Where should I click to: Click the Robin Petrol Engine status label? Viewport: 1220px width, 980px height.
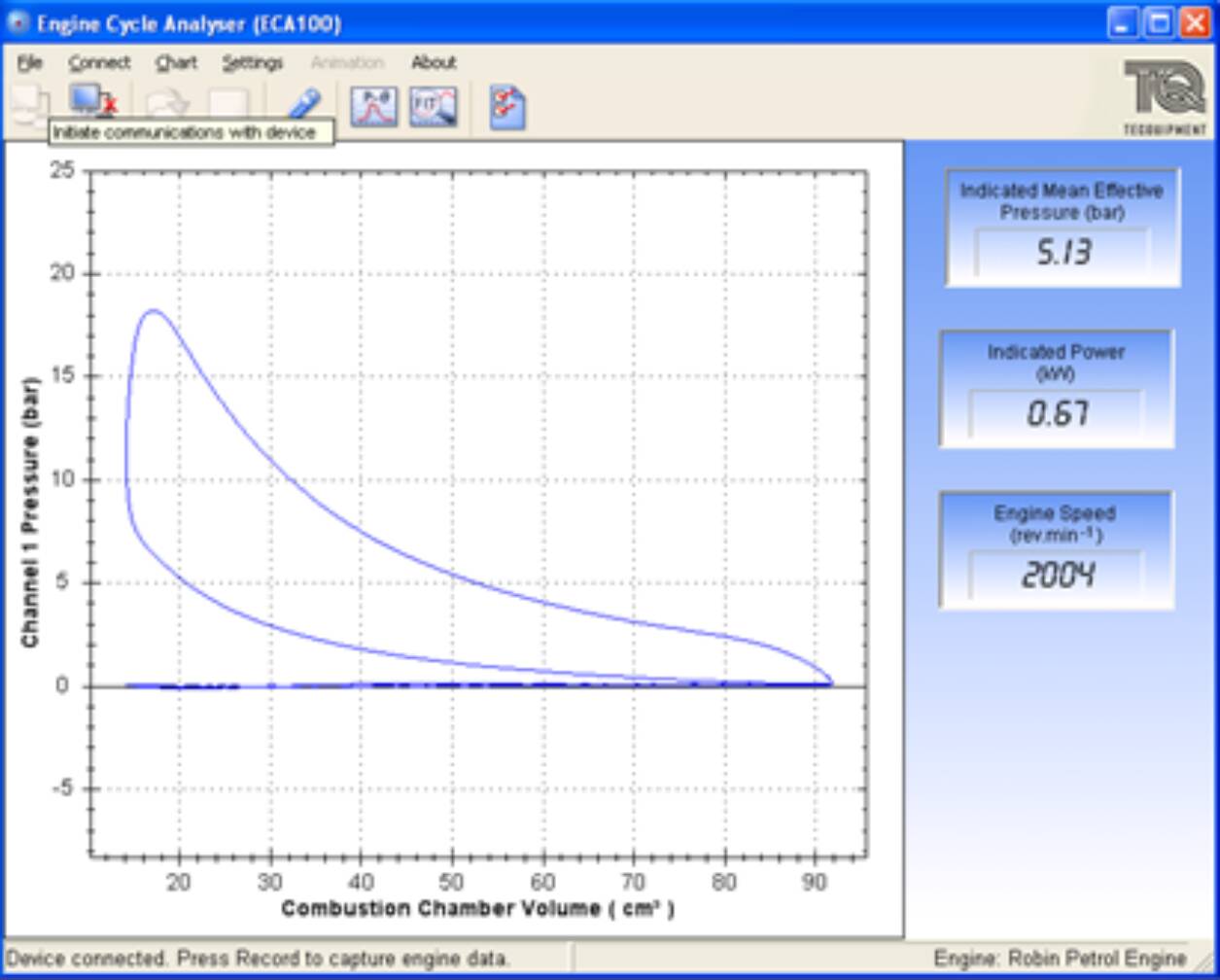[1062, 958]
